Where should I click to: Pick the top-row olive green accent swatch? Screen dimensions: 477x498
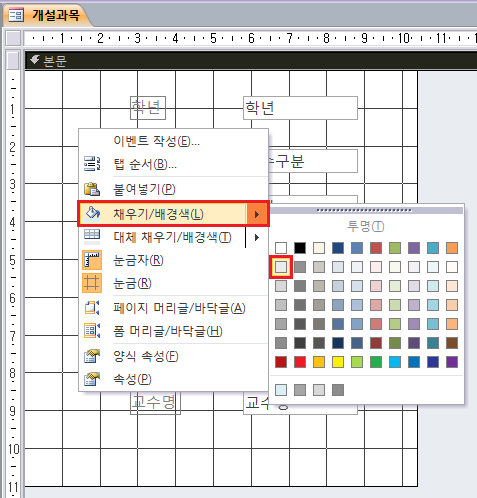(x=395, y=248)
